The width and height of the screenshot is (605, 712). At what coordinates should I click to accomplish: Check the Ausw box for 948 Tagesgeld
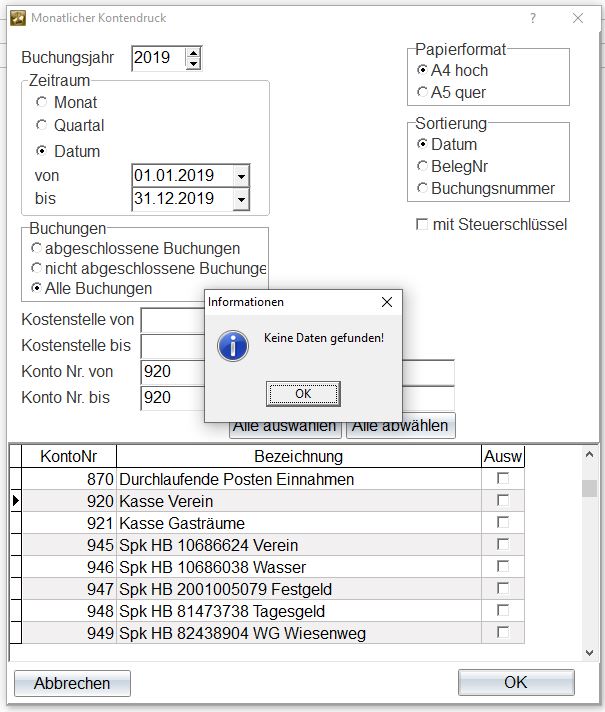pos(503,610)
